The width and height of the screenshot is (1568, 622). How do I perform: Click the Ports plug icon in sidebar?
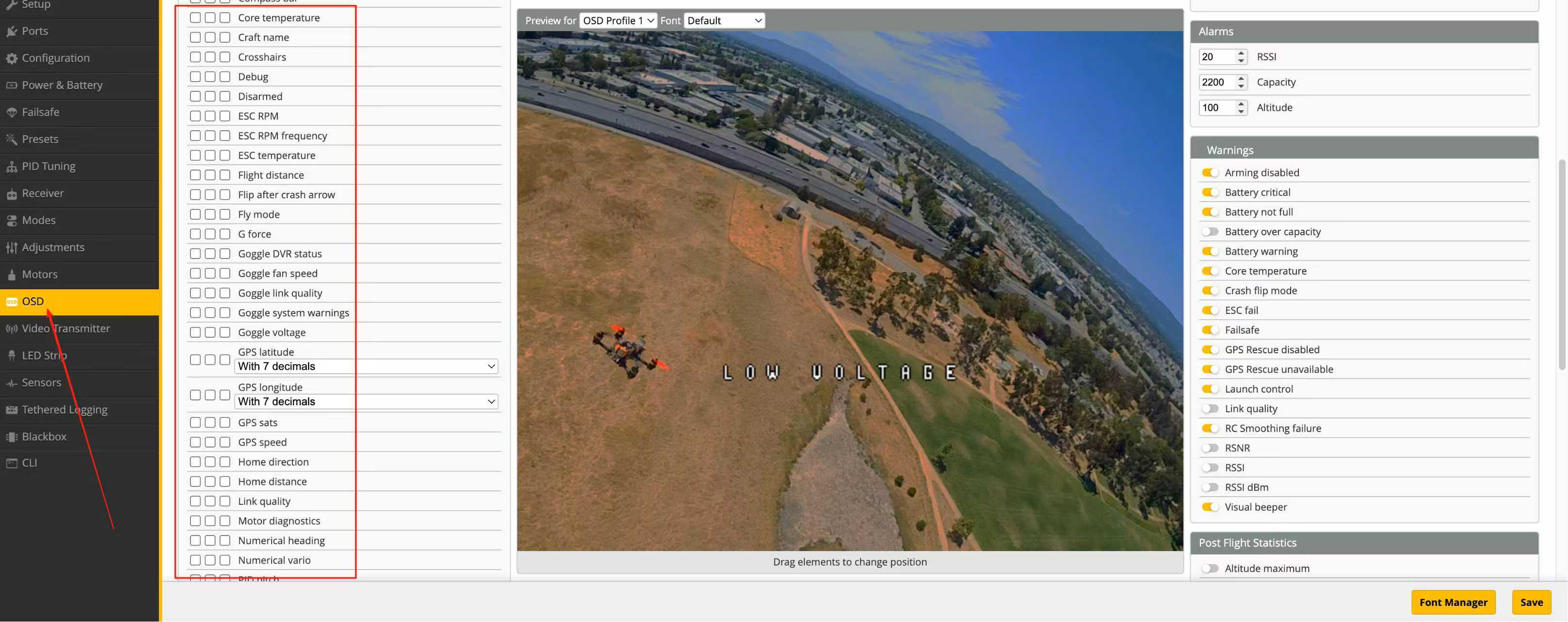[12, 31]
